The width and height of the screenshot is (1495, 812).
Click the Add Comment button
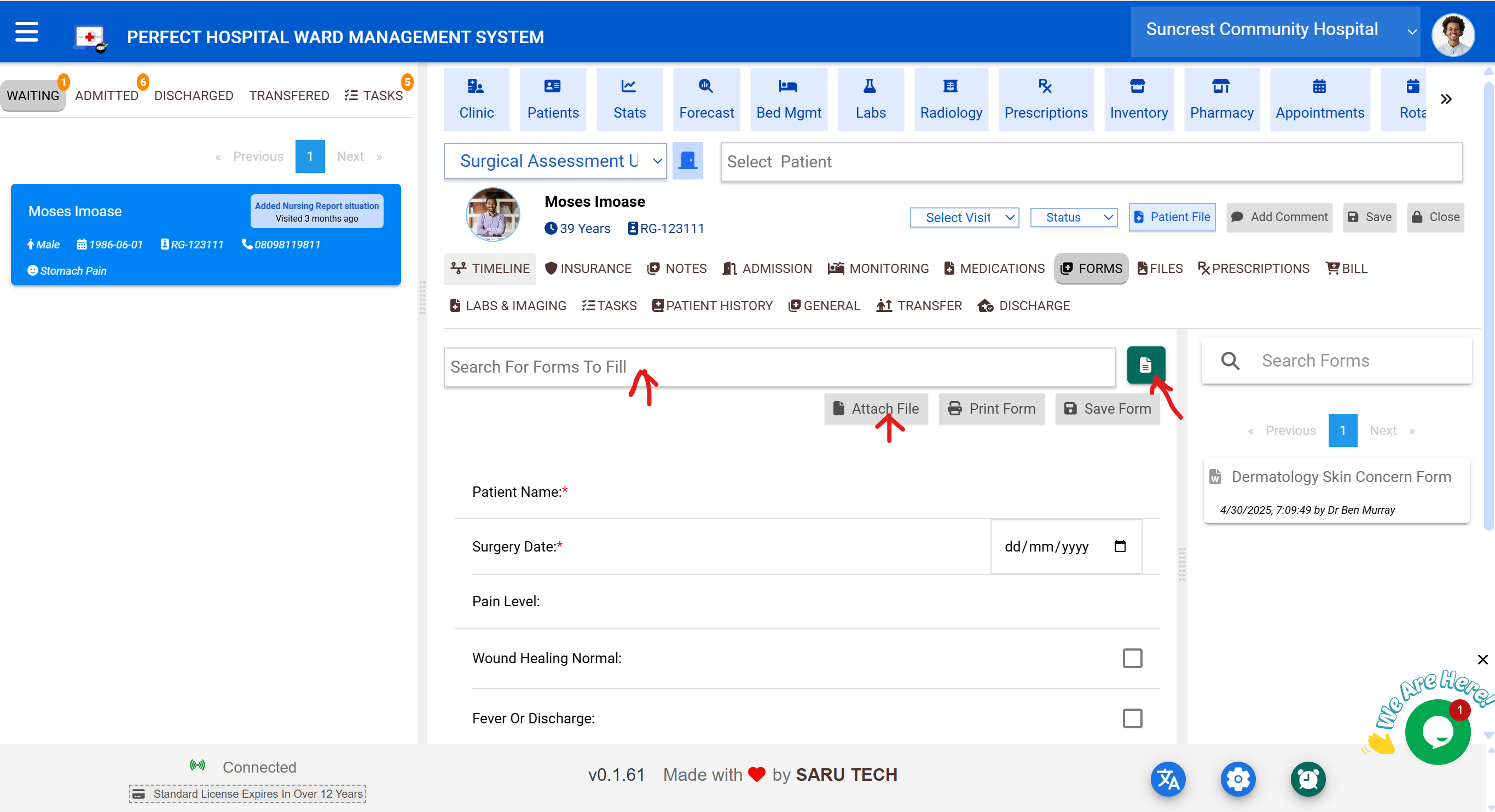click(1279, 217)
